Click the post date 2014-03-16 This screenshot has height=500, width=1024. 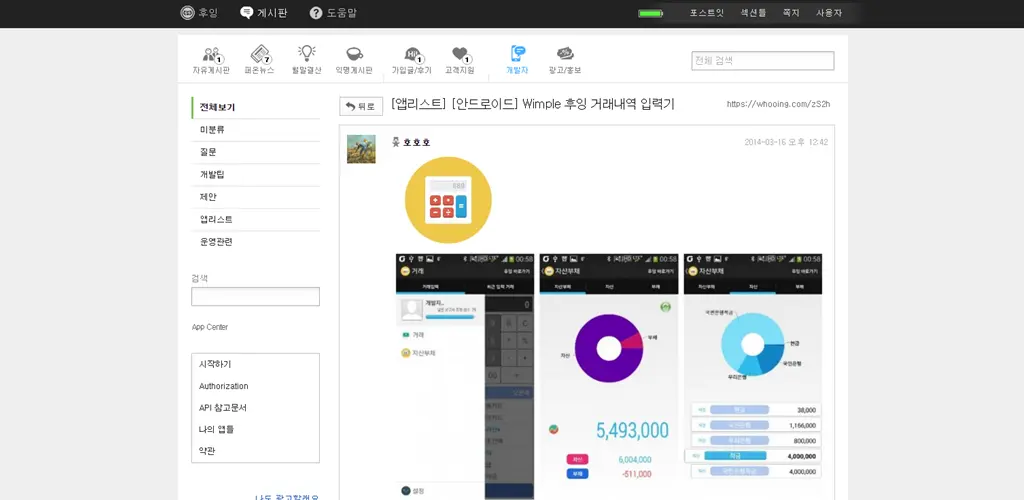pyautogui.click(x=786, y=142)
